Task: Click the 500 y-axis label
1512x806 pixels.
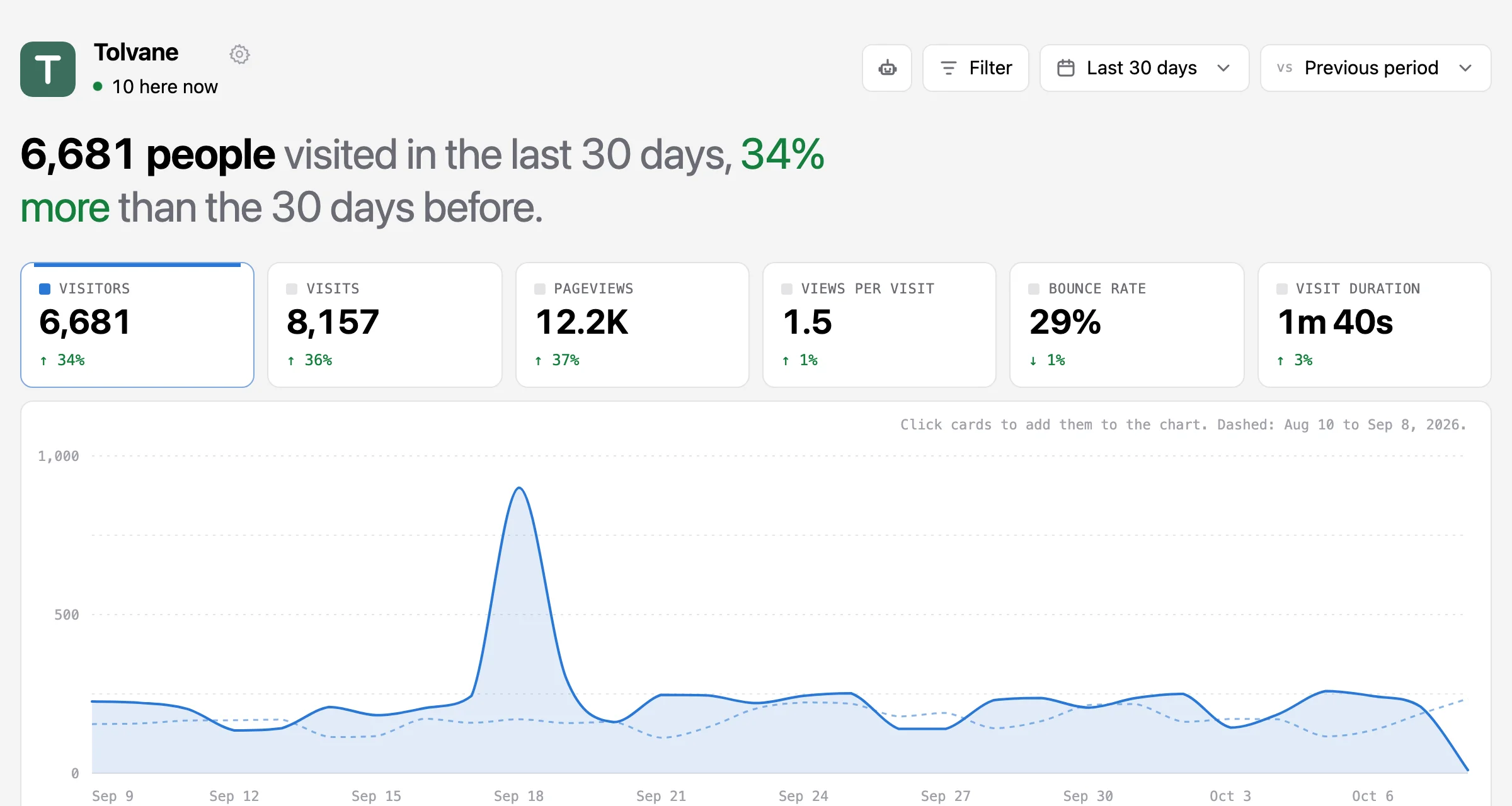Action: (x=67, y=615)
